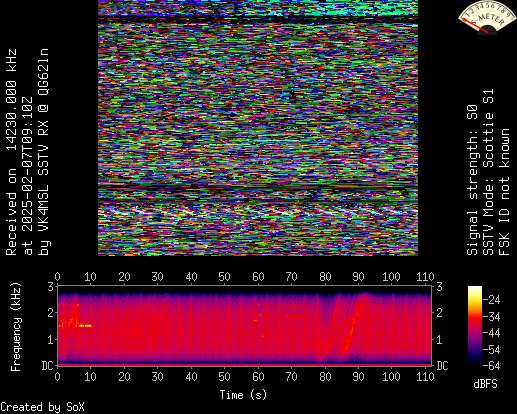Click the "Frequency (kHz)" axis title

tap(15, 327)
